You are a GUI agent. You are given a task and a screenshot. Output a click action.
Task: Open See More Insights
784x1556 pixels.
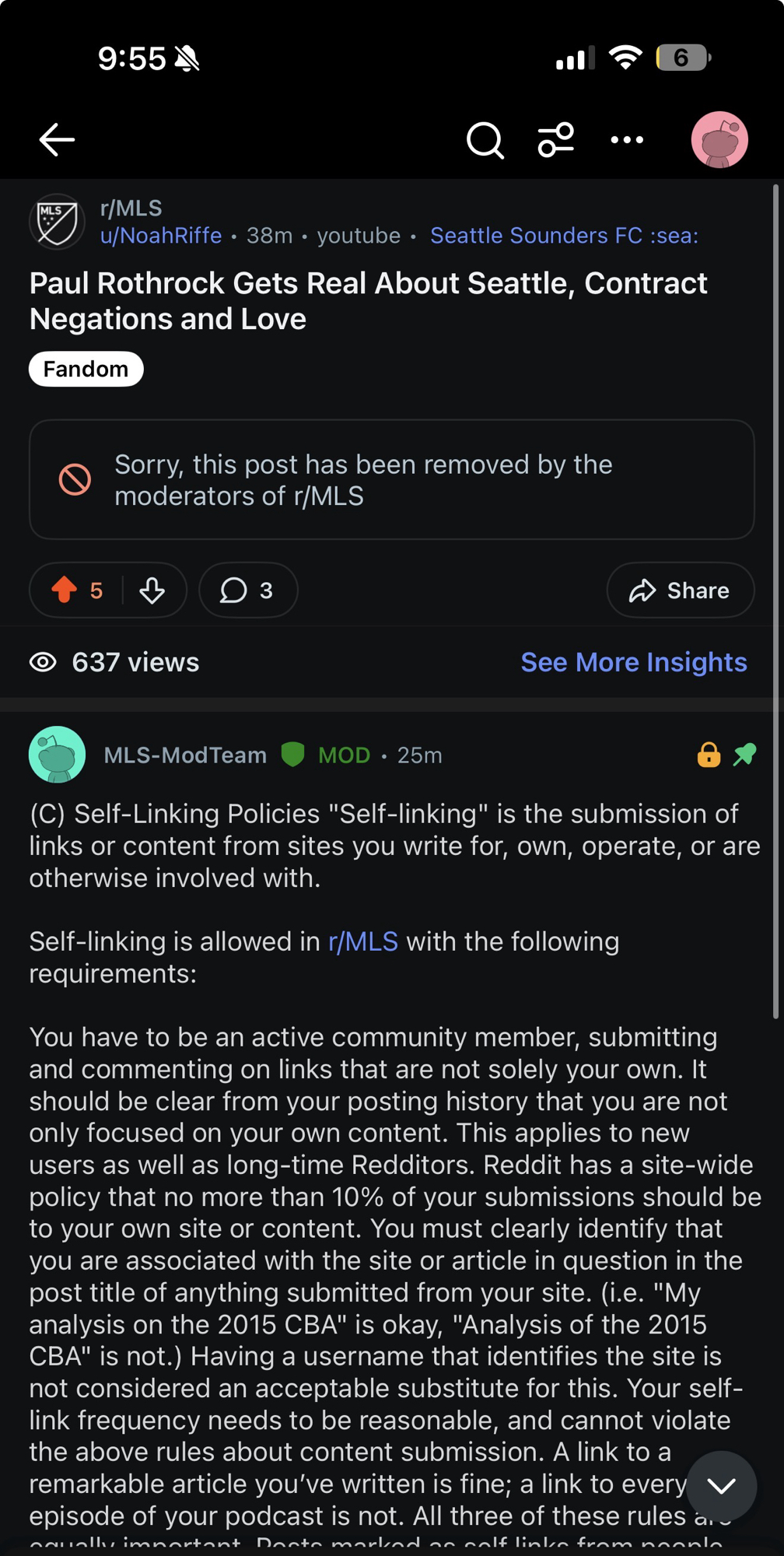click(633, 662)
